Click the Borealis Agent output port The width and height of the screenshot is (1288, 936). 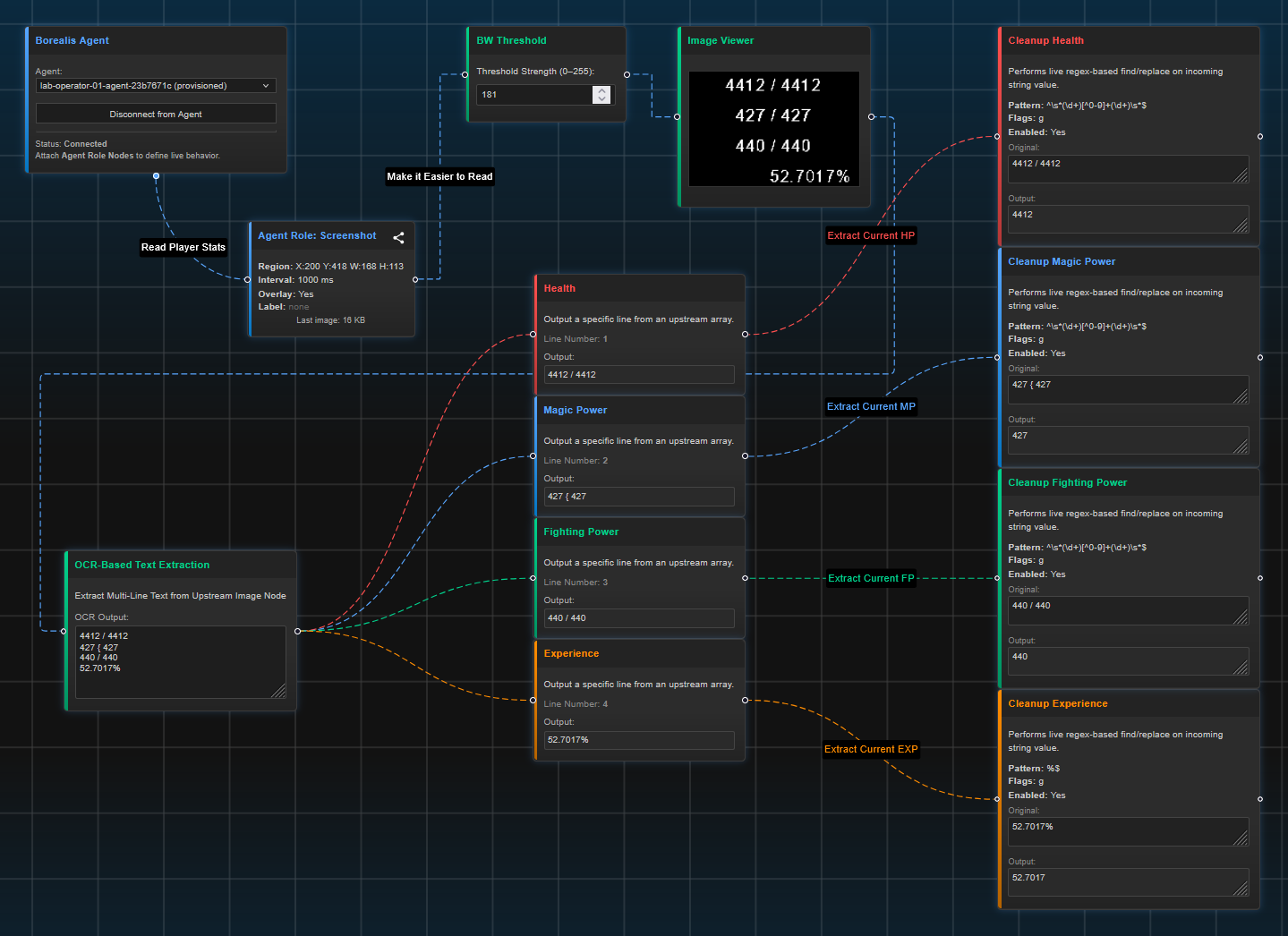point(157,176)
